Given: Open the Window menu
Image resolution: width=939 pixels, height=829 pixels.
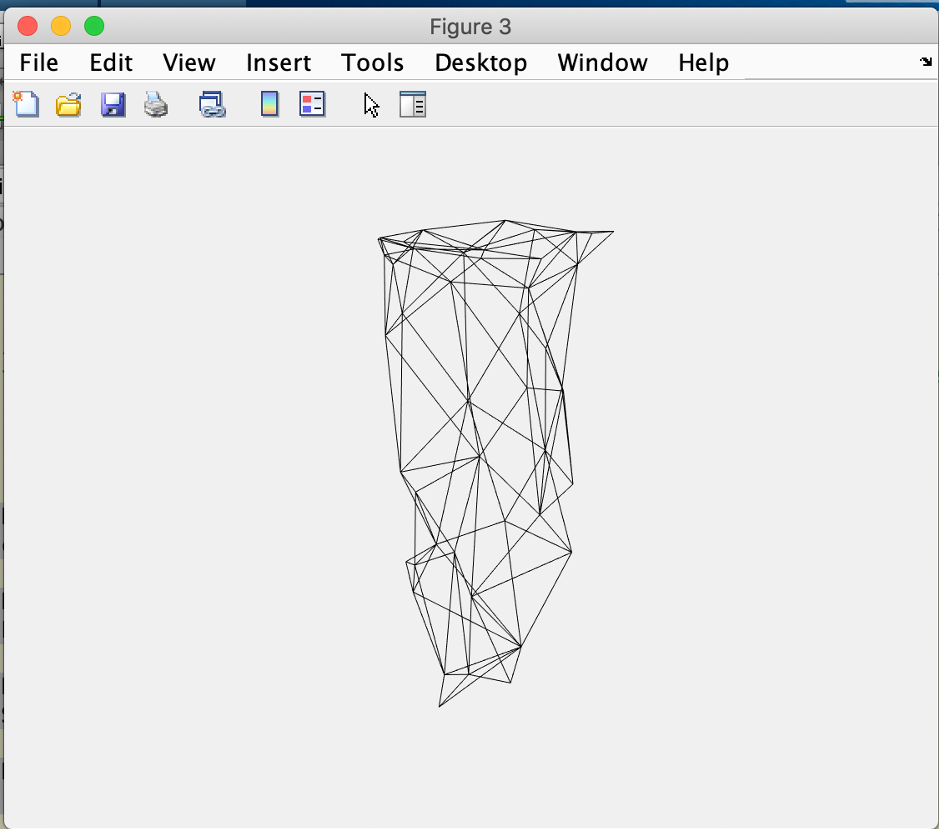Looking at the screenshot, I should (602, 63).
